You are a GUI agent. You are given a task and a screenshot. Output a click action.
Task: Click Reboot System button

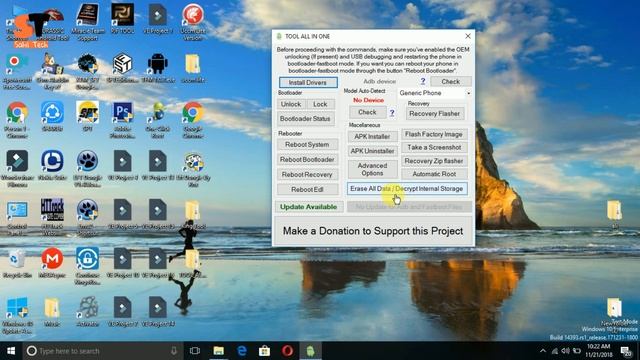coord(307,144)
